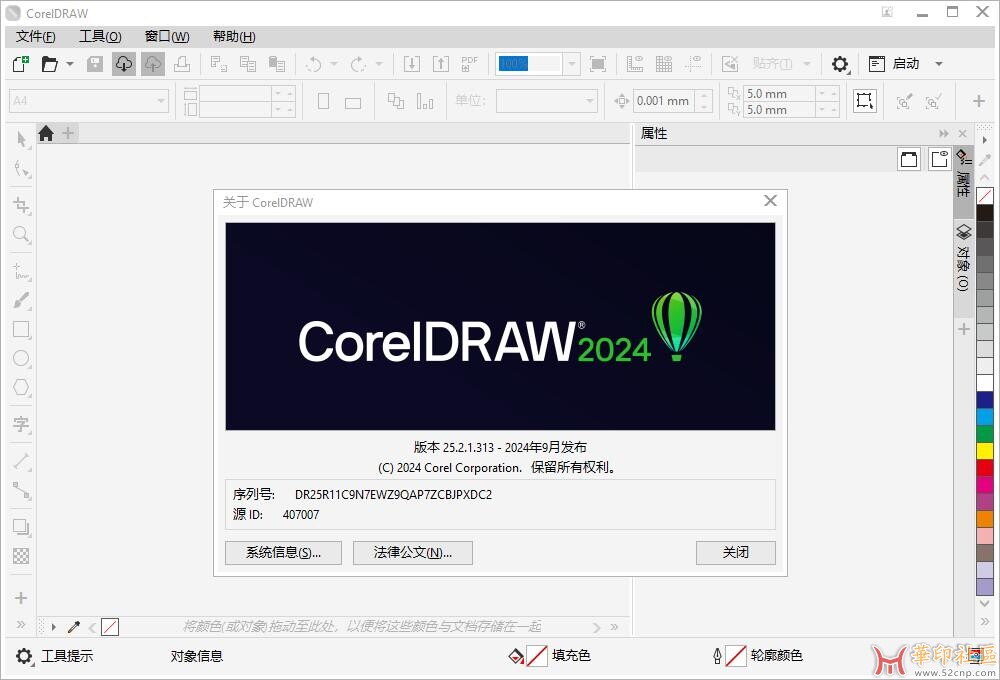Click the 工具提示 status bar label

(68, 656)
